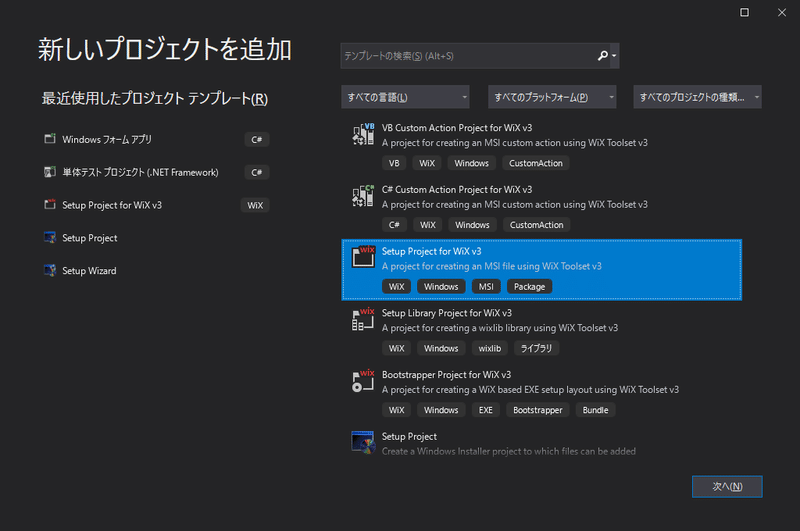800x531 pixels.
Task: Select Bootstrapper Project for WiX v3 title
Action: tap(446, 375)
